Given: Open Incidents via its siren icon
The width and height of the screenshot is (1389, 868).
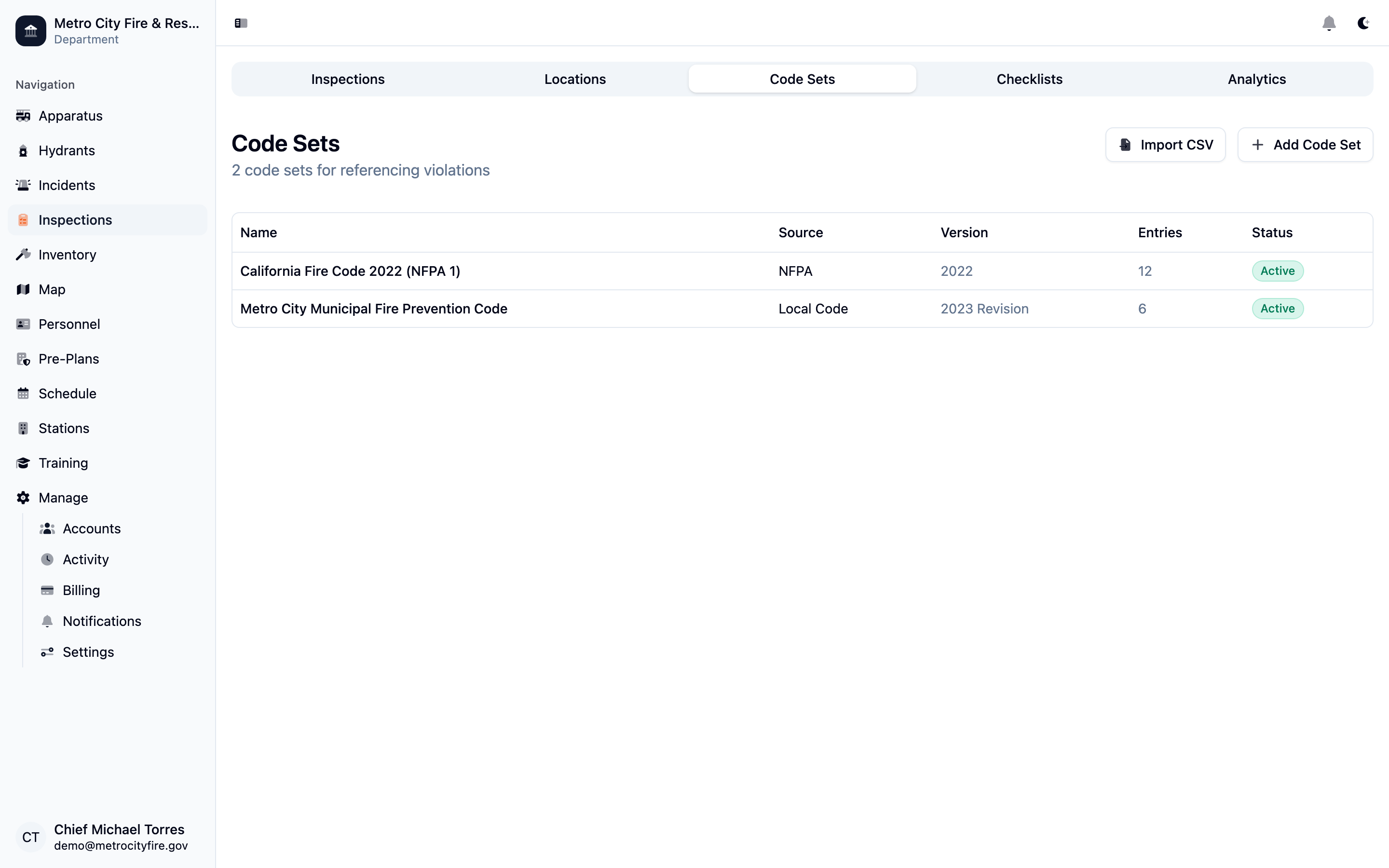Looking at the screenshot, I should (23, 185).
